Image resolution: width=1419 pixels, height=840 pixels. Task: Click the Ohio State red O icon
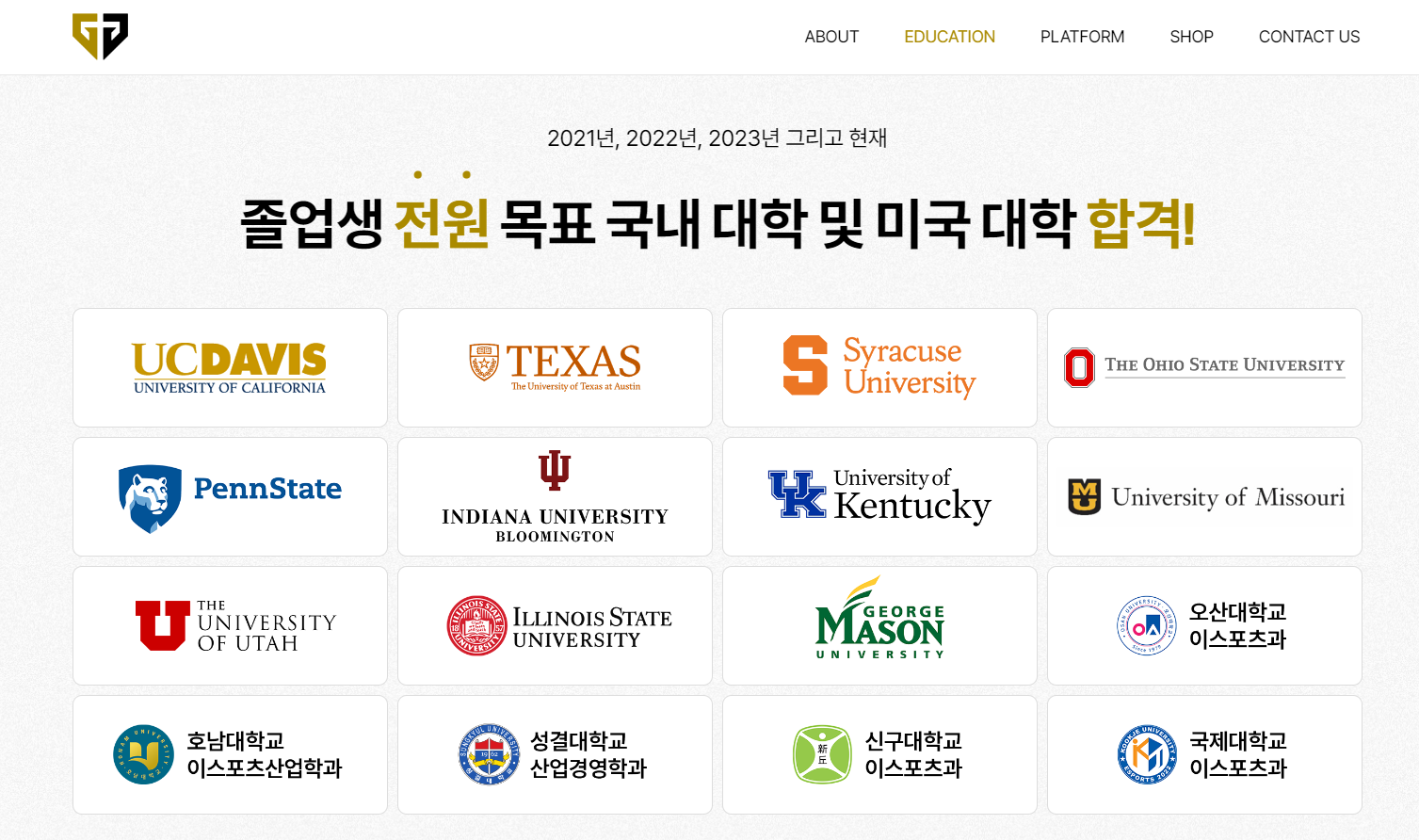click(x=1079, y=367)
